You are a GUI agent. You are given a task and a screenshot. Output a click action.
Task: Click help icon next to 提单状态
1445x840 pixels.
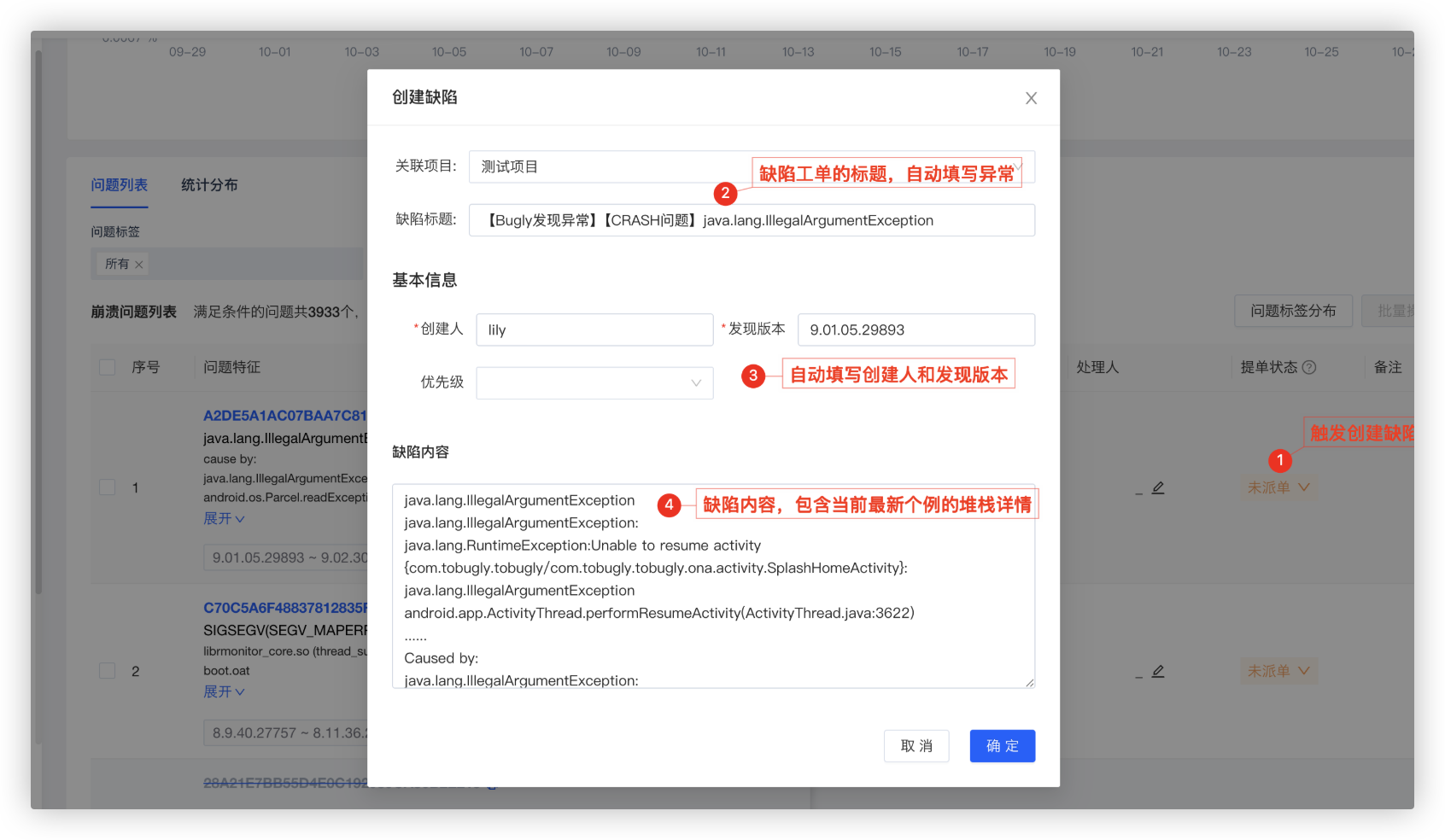point(1309,367)
